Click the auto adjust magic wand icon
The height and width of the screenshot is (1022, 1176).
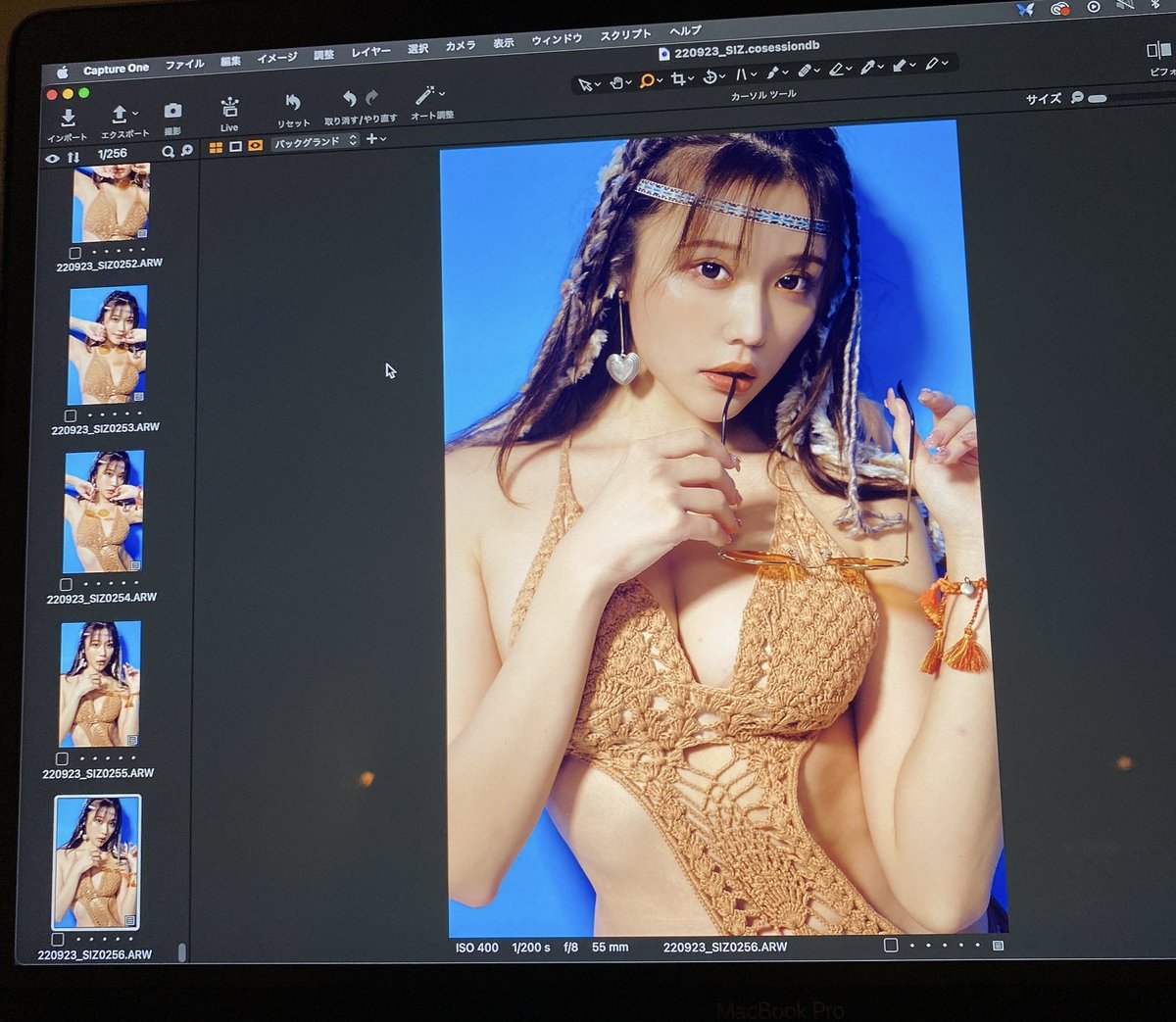point(424,95)
